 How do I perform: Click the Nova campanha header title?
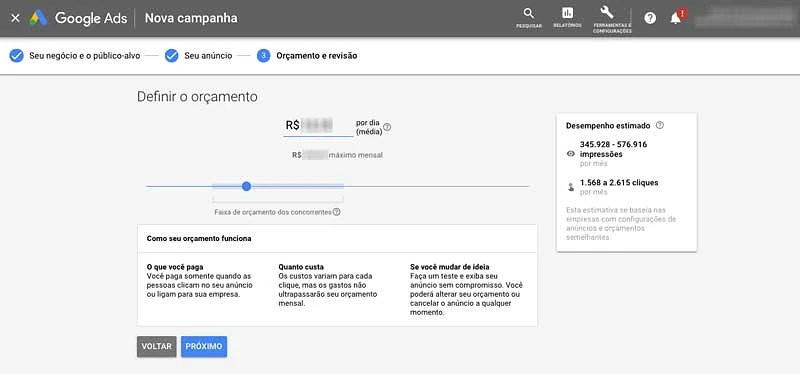click(191, 18)
